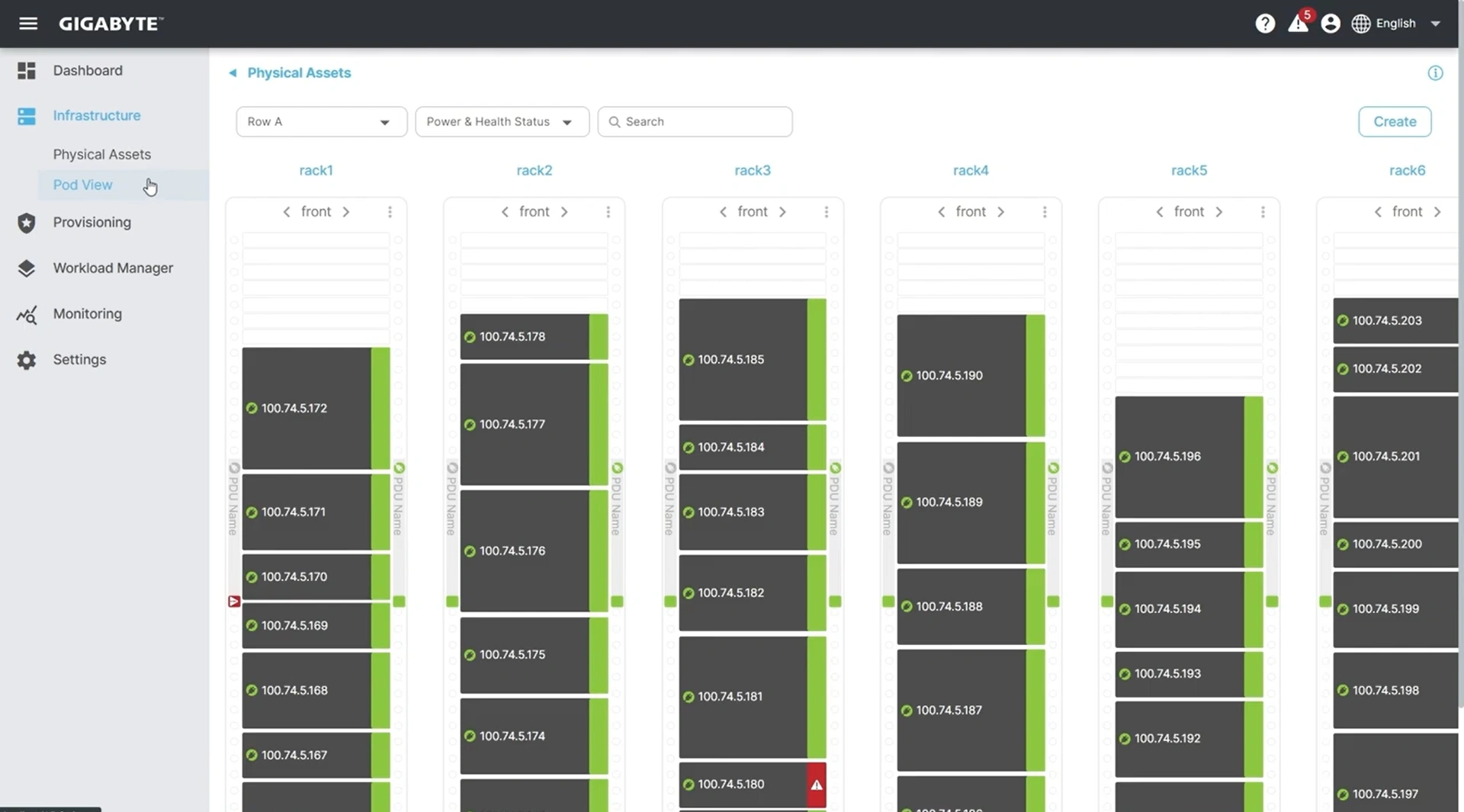Click the info icon near Create
This screenshot has width=1464, height=812.
pyautogui.click(x=1435, y=73)
